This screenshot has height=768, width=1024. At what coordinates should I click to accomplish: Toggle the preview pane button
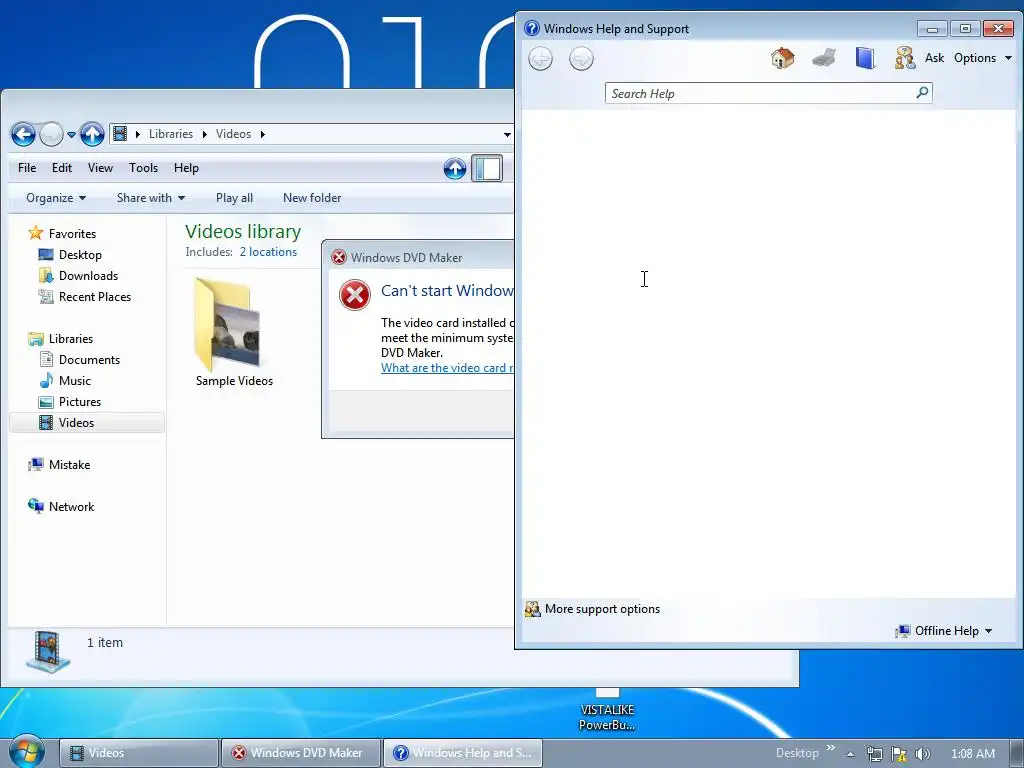tap(487, 168)
